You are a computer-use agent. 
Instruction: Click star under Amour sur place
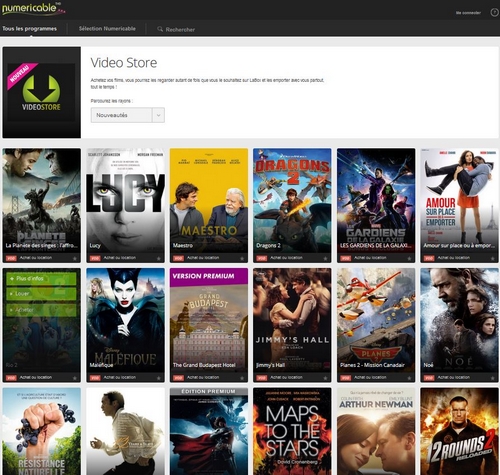coord(493,258)
